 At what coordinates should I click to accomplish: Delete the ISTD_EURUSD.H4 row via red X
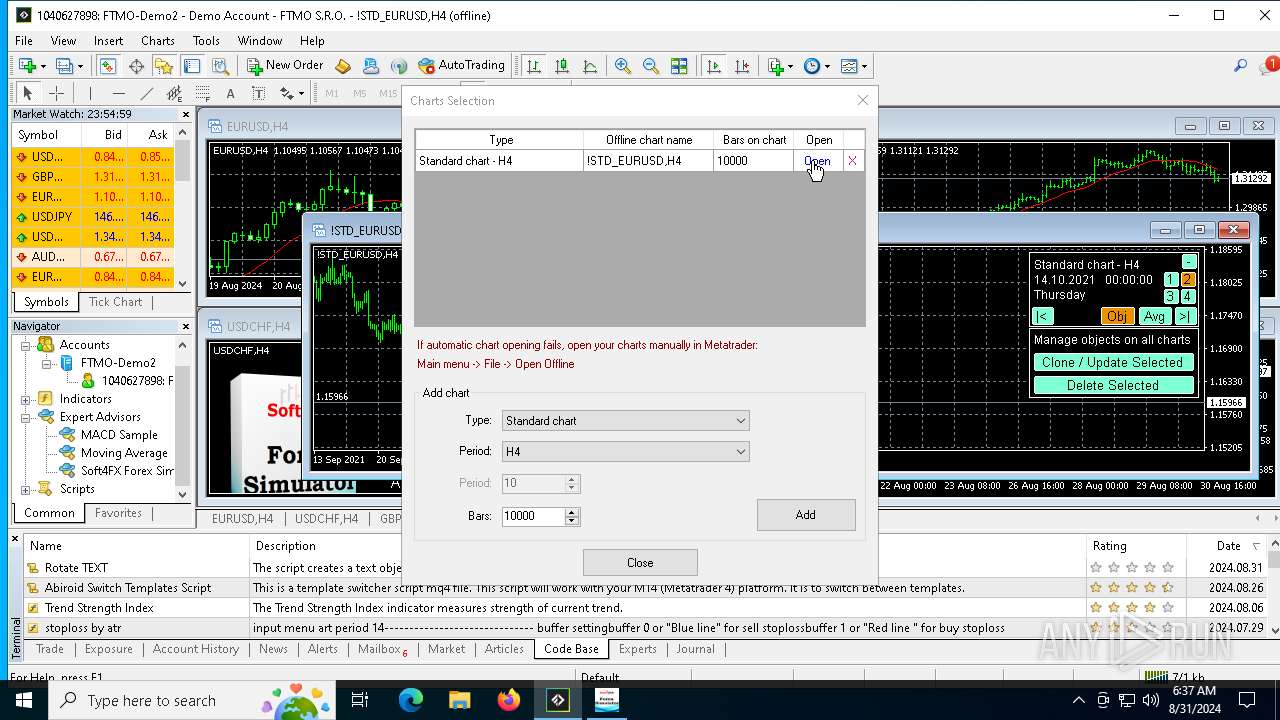[x=852, y=161]
